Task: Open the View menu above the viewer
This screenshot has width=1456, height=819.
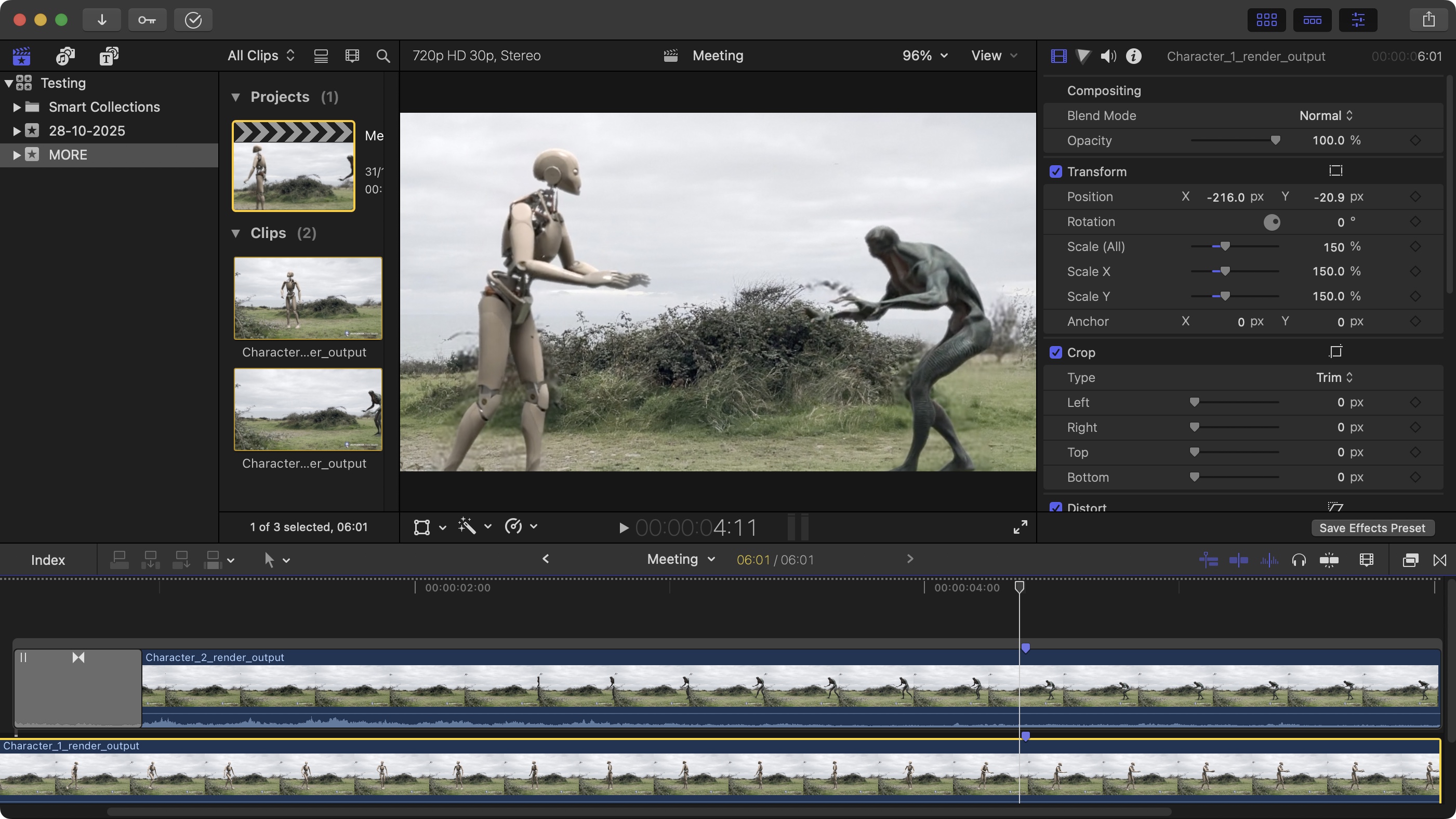Action: tap(993, 56)
